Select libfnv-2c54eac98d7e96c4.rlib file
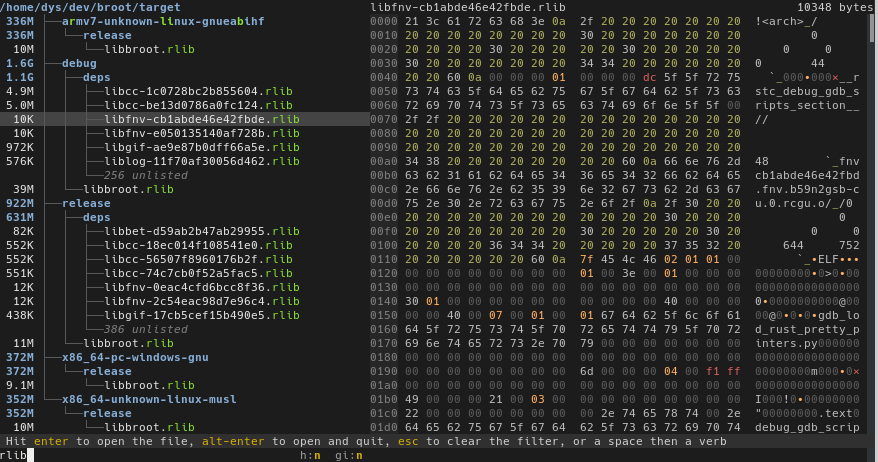The image size is (878, 462). pyautogui.click(x=202, y=301)
